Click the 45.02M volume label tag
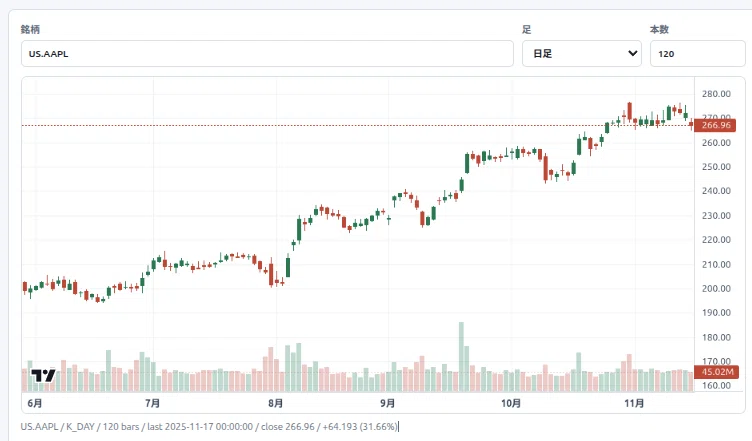Screen dimensions: 752x441 [x=717, y=371]
